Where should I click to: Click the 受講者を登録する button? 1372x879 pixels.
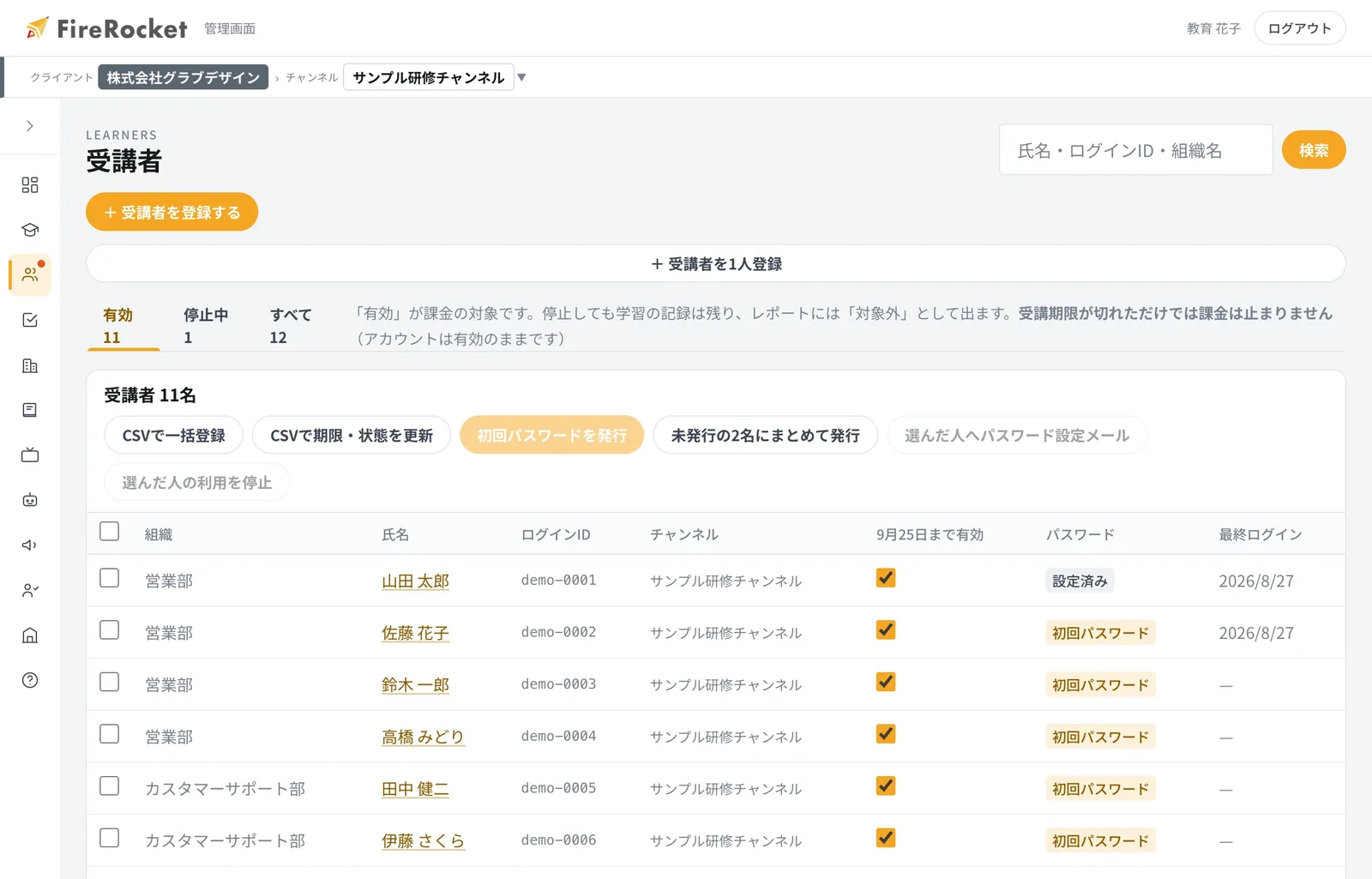tap(171, 212)
